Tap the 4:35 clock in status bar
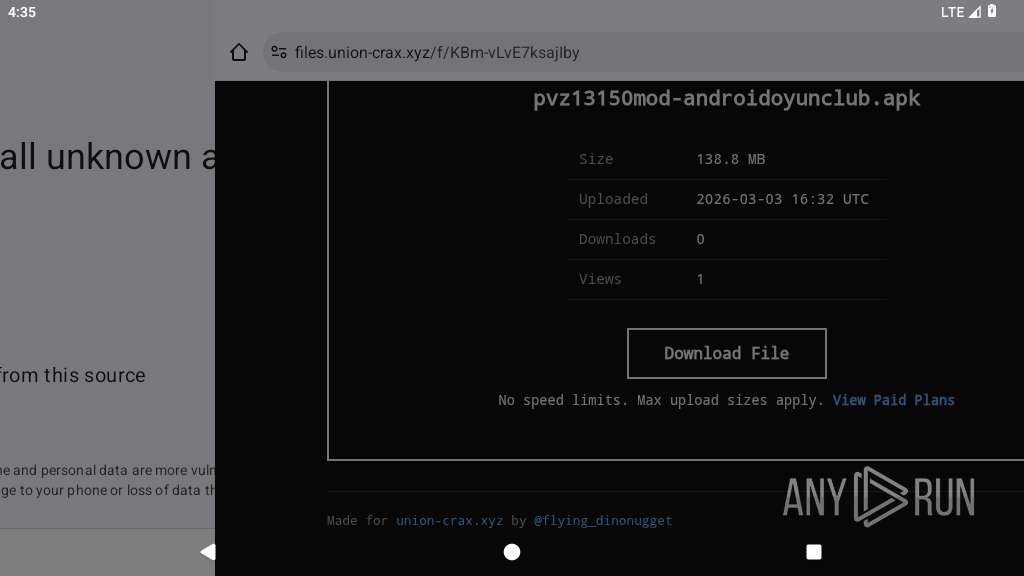 (x=22, y=12)
